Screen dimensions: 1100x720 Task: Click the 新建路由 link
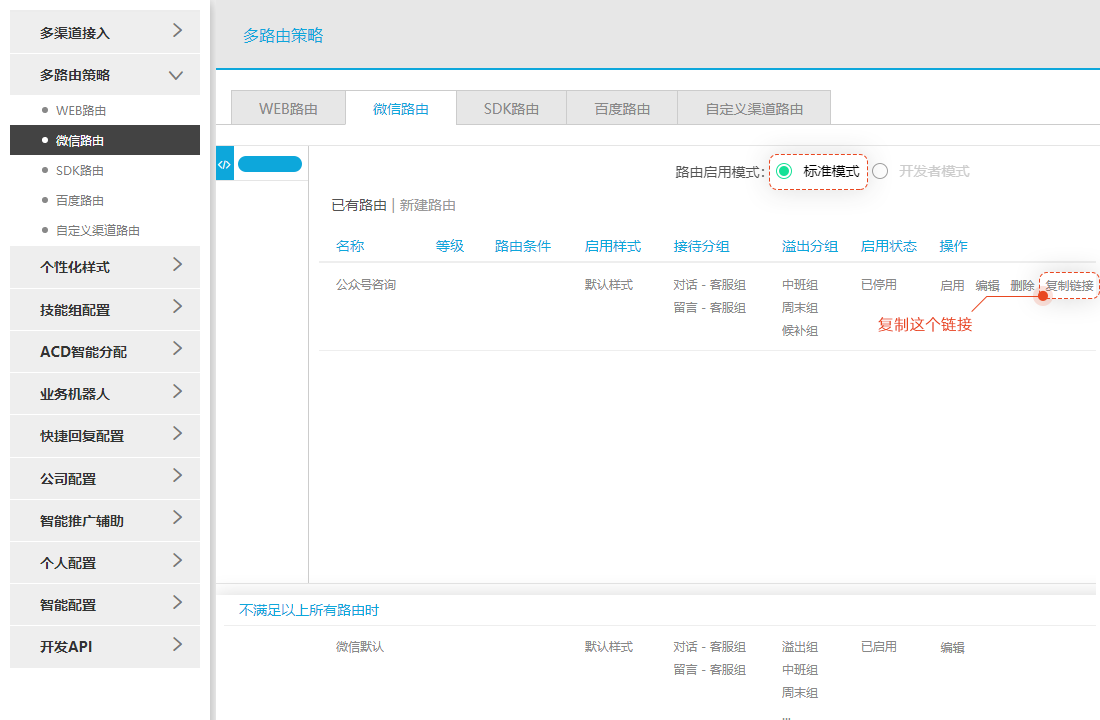pos(428,205)
